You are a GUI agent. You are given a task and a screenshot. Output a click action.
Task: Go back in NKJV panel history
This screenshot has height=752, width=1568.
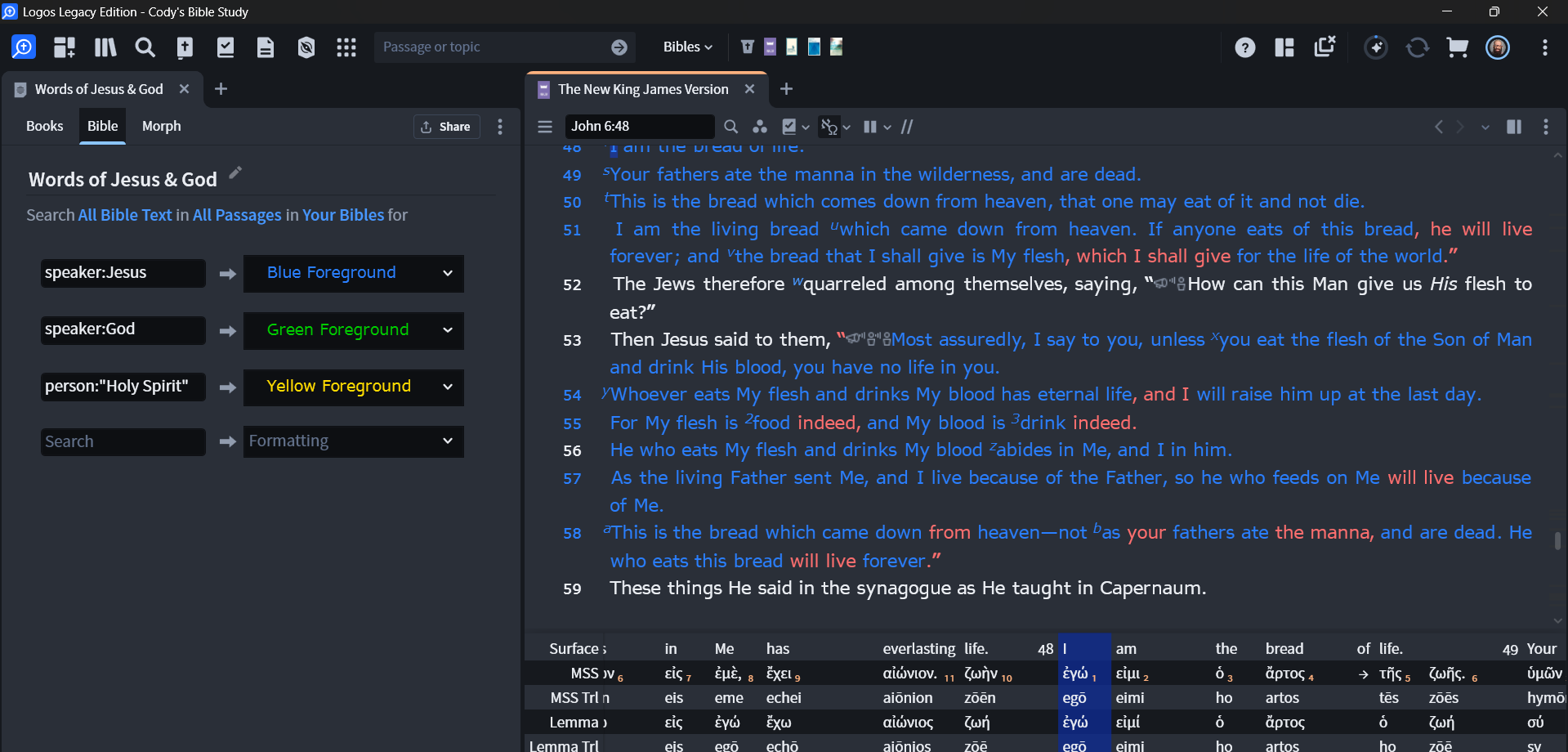(x=1439, y=127)
